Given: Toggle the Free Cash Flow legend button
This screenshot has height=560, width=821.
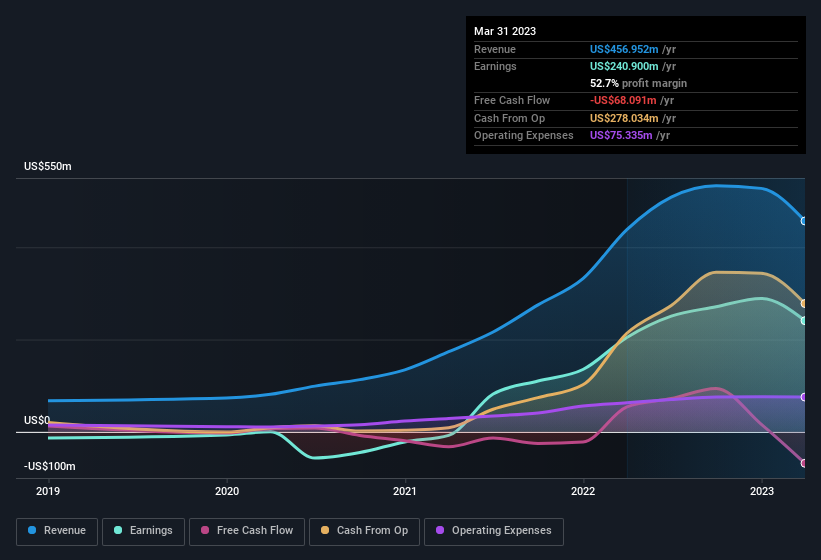Looking at the screenshot, I should pos(247,531).
